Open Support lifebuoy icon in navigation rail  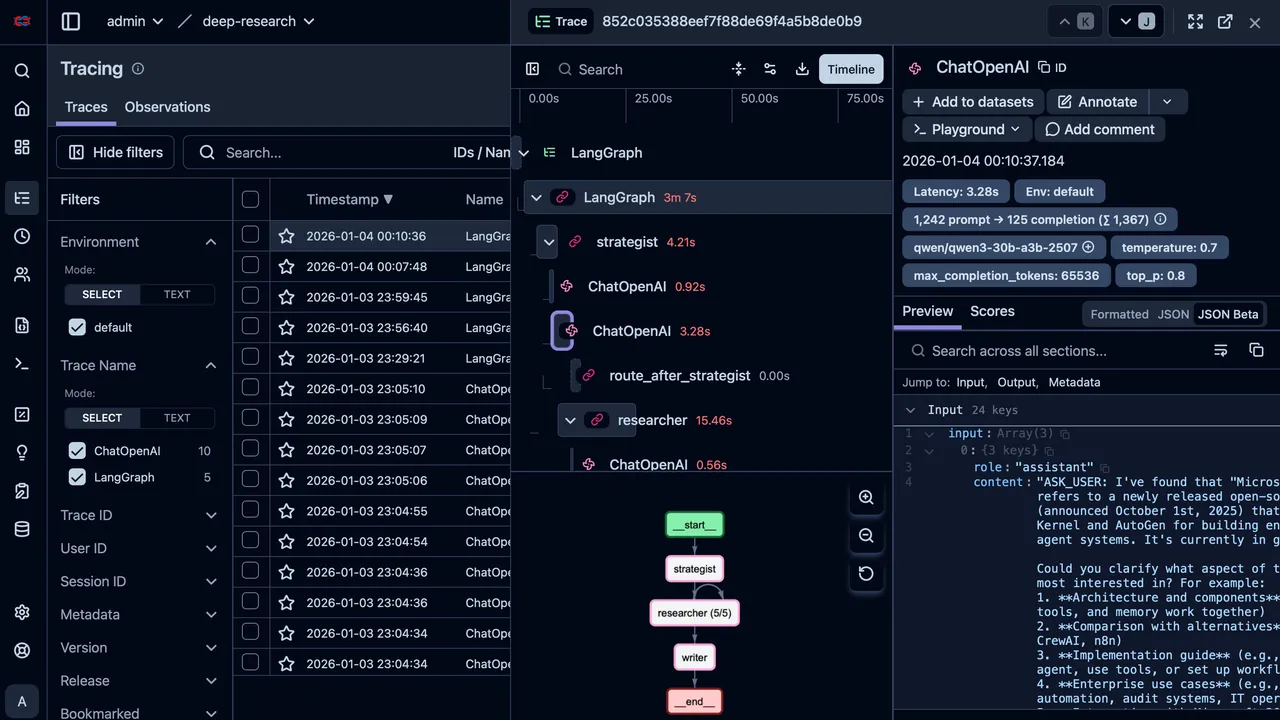click(22, 650)
